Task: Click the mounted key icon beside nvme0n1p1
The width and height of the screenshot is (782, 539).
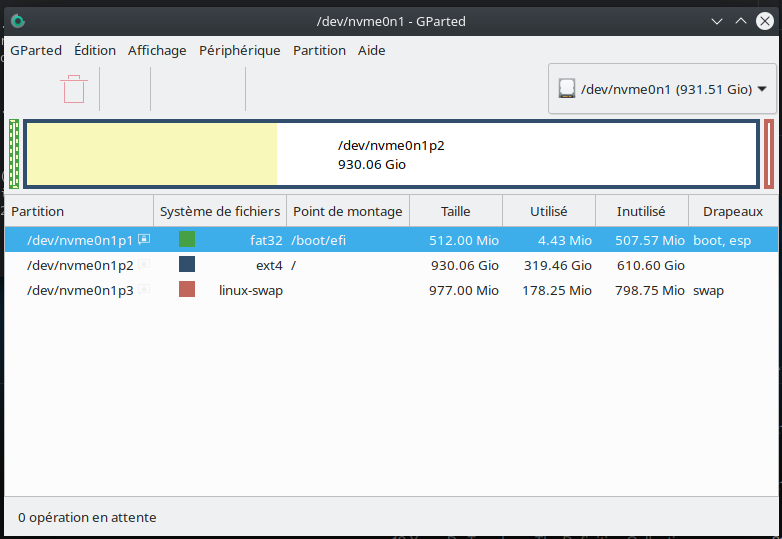Action: [x=144, y=240]
